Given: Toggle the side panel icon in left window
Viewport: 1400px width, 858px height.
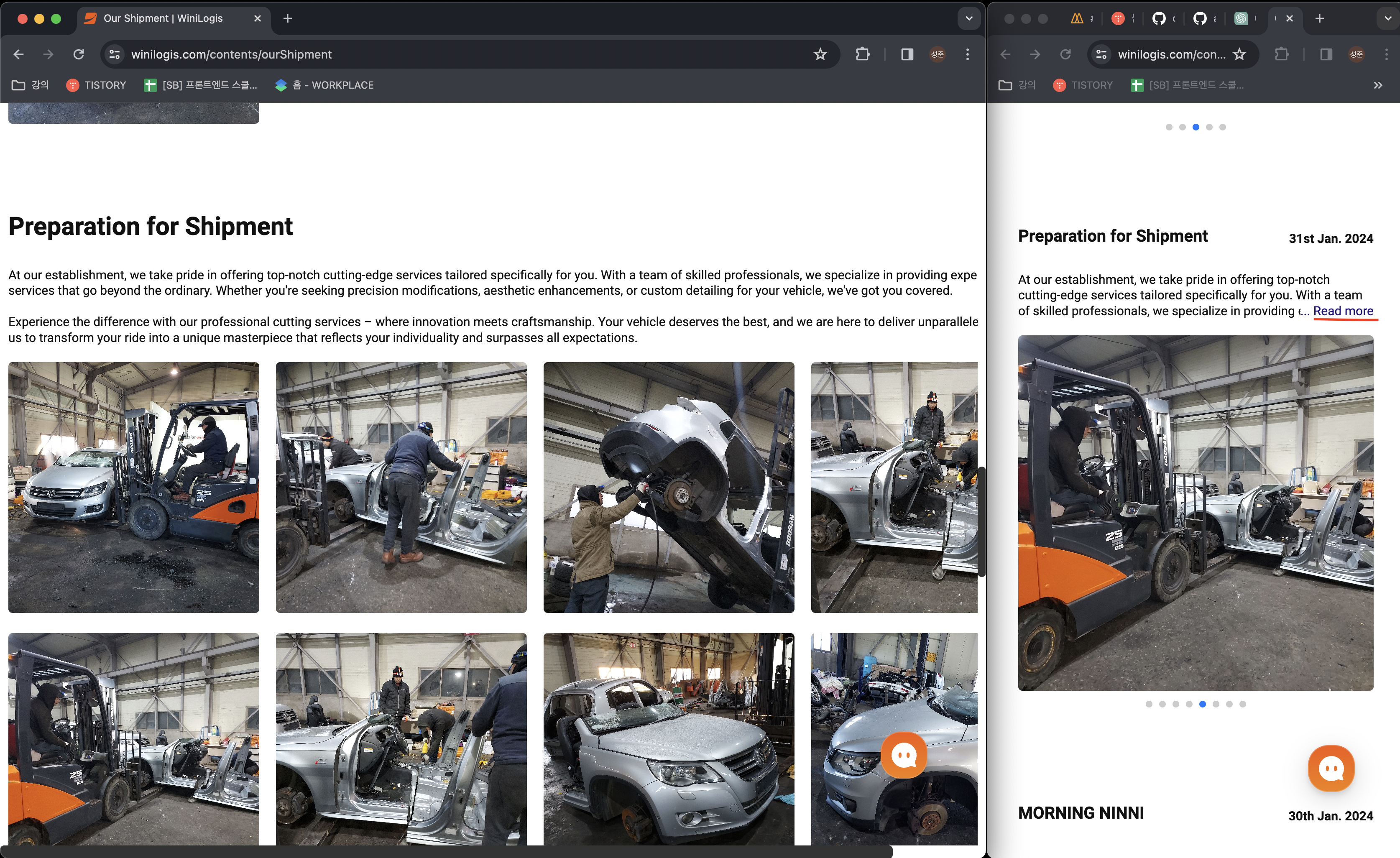Looking at the screenshot, I should (907, 54).
